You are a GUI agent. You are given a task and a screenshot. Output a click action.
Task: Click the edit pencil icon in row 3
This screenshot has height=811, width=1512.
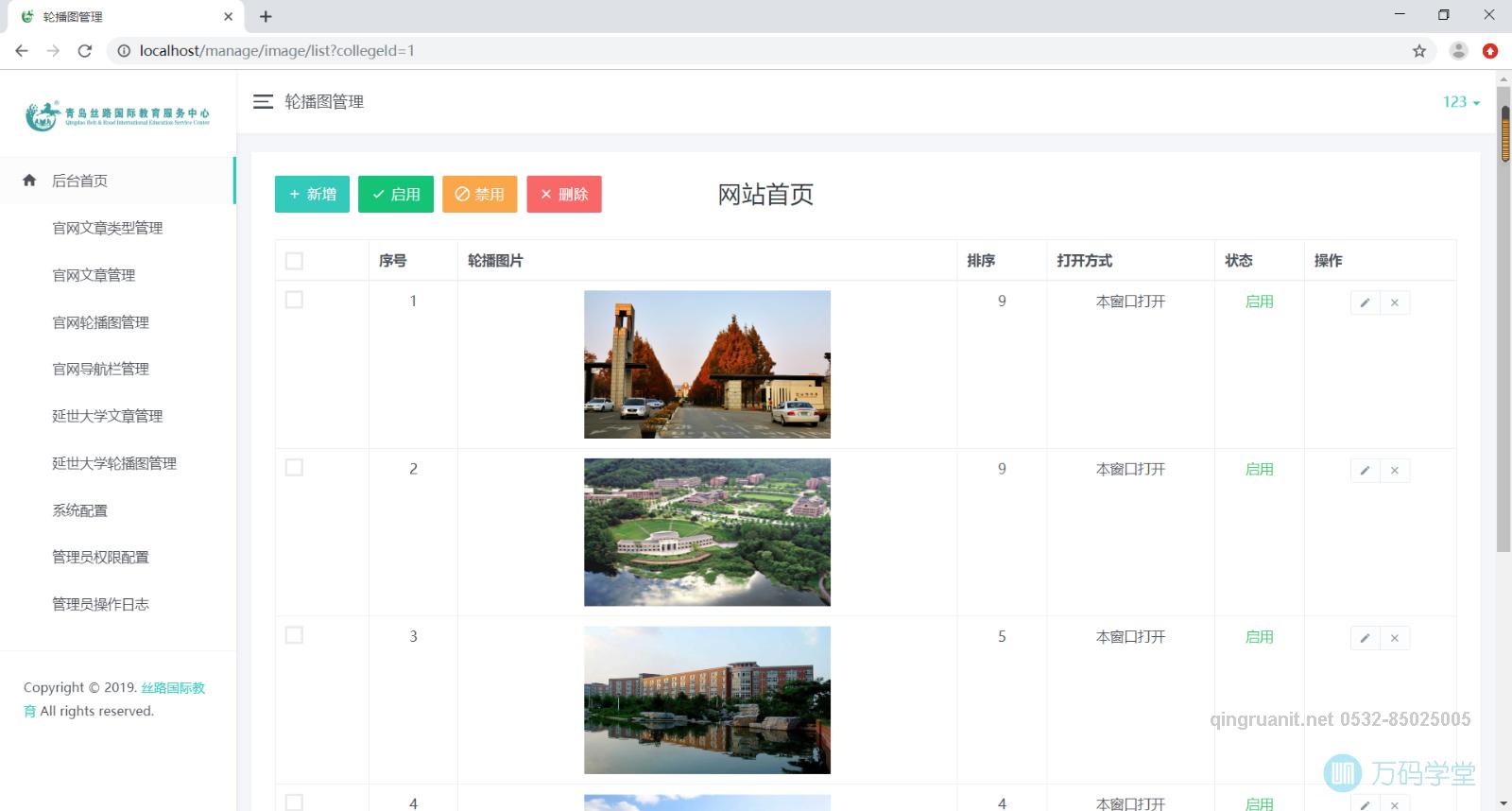tap(1365, 638)
